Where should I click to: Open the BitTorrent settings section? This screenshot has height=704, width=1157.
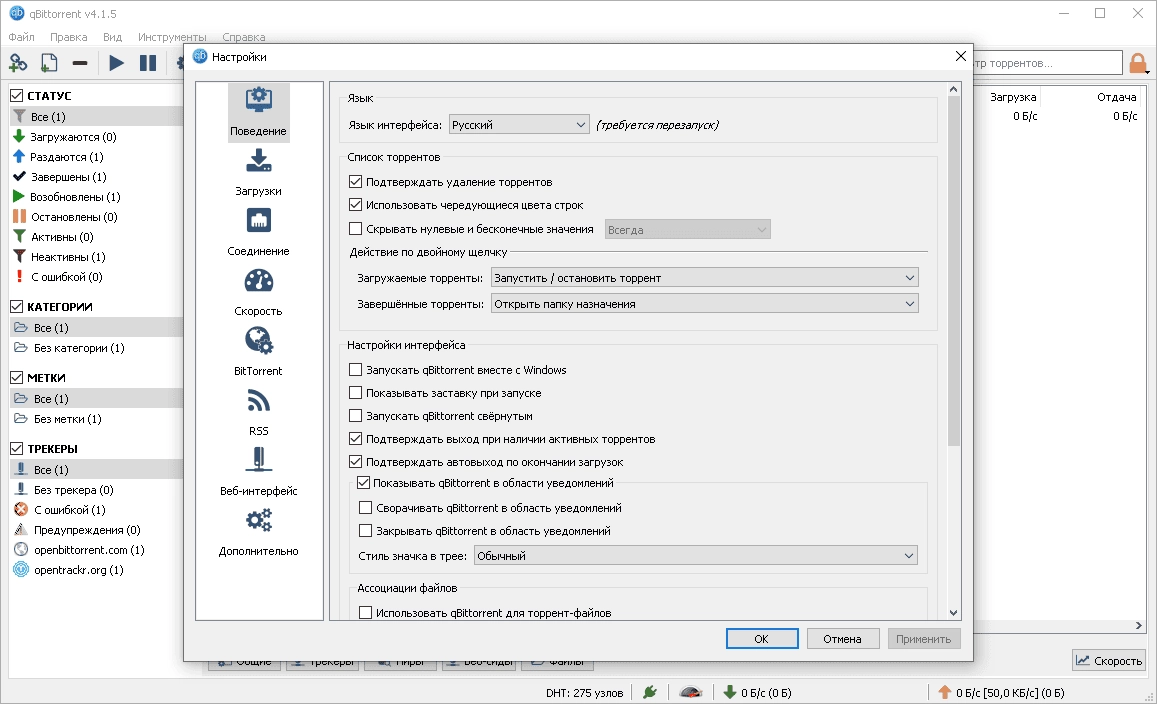point(258,352)
